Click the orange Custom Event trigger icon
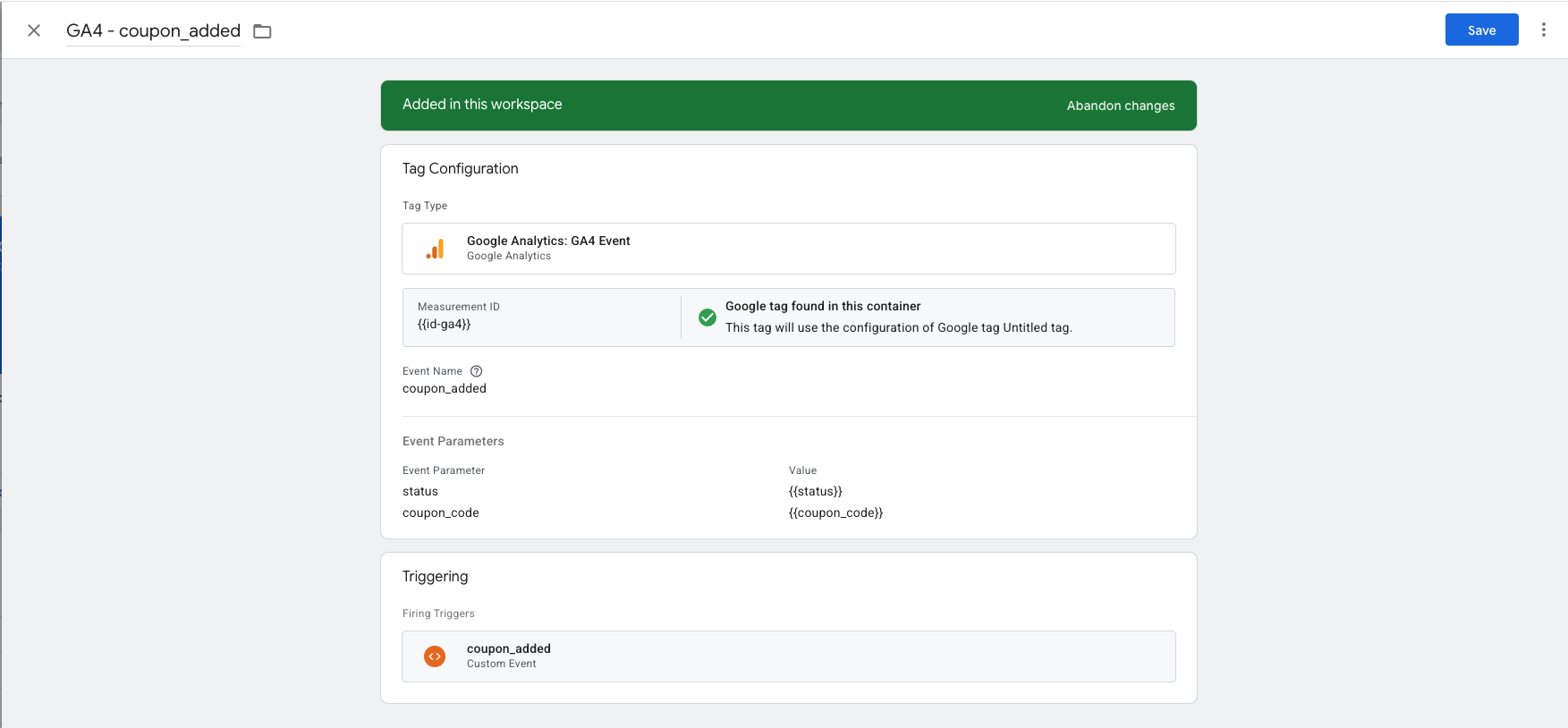 [435, 656]
